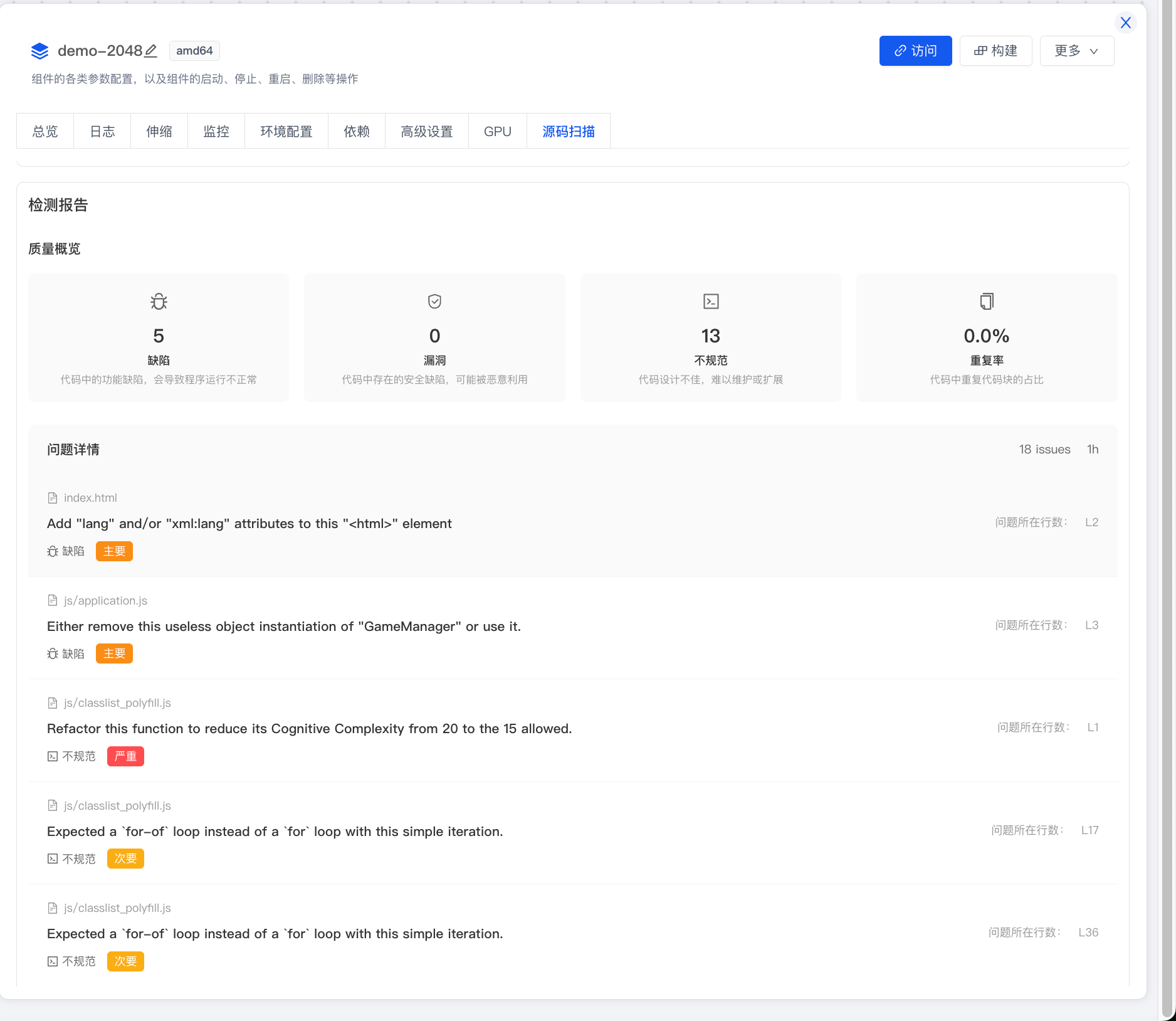The image size is (1176, 1021).
Task: Click the copy icon in the 重复率 card
Action: point(987,302)
